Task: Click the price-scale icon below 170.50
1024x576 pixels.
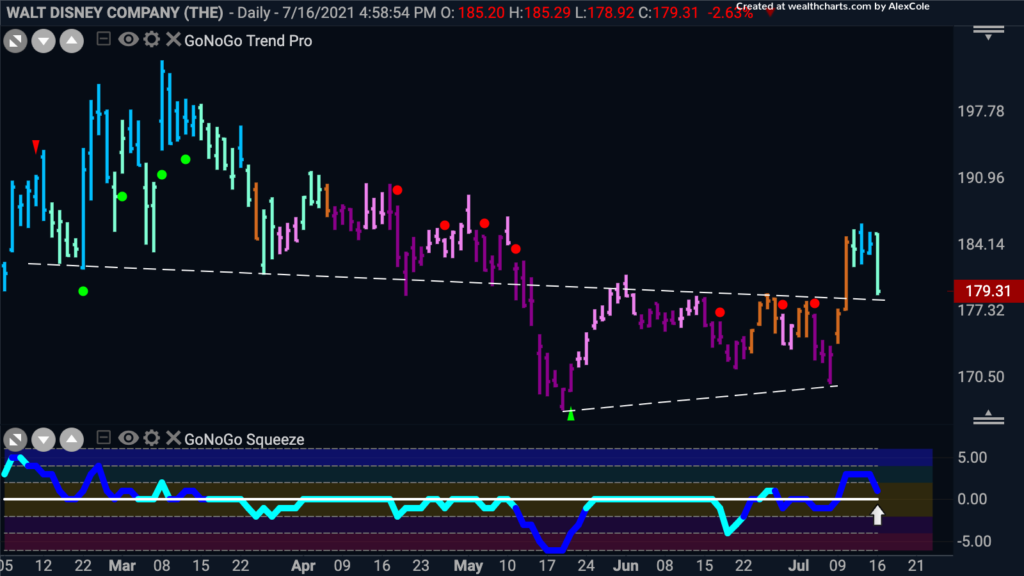Action: pyautogui.click(x=988, y=417)
